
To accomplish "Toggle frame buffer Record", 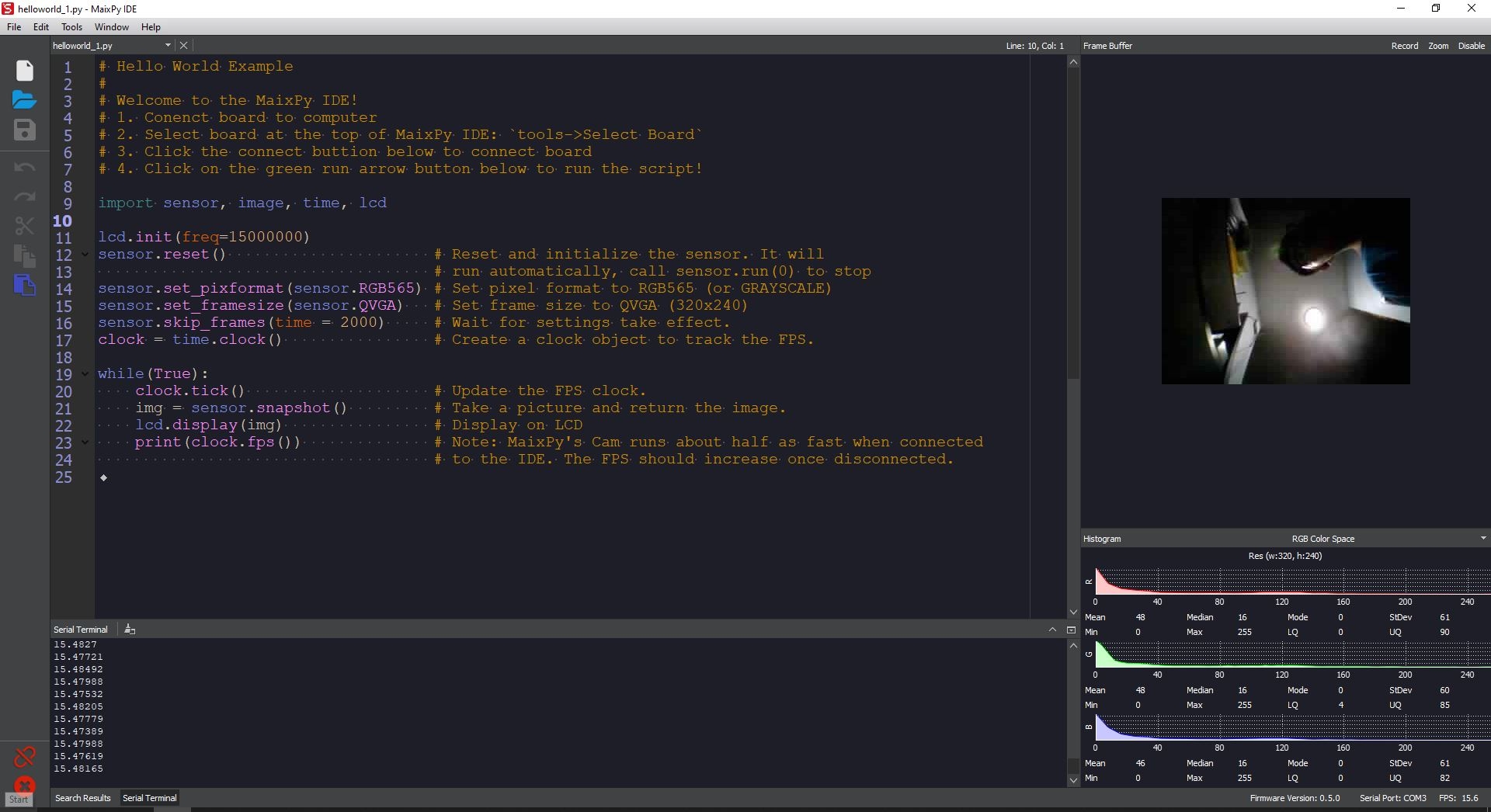I will click(1404, 46).
